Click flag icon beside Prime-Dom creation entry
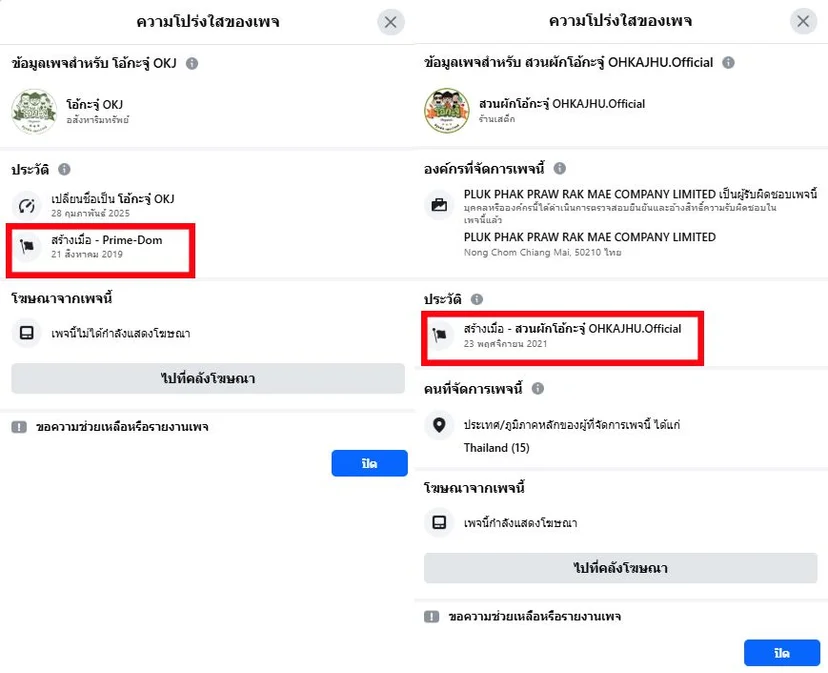 coord(27,246)
